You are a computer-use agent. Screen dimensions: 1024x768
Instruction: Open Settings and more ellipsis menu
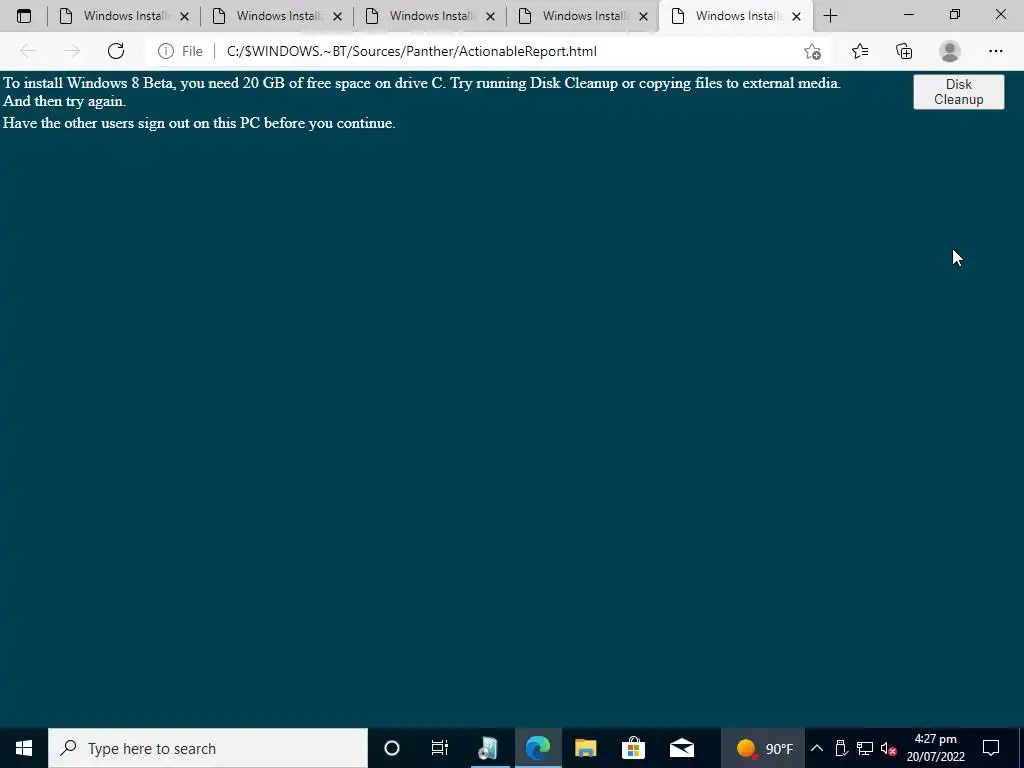click(995, 51)
